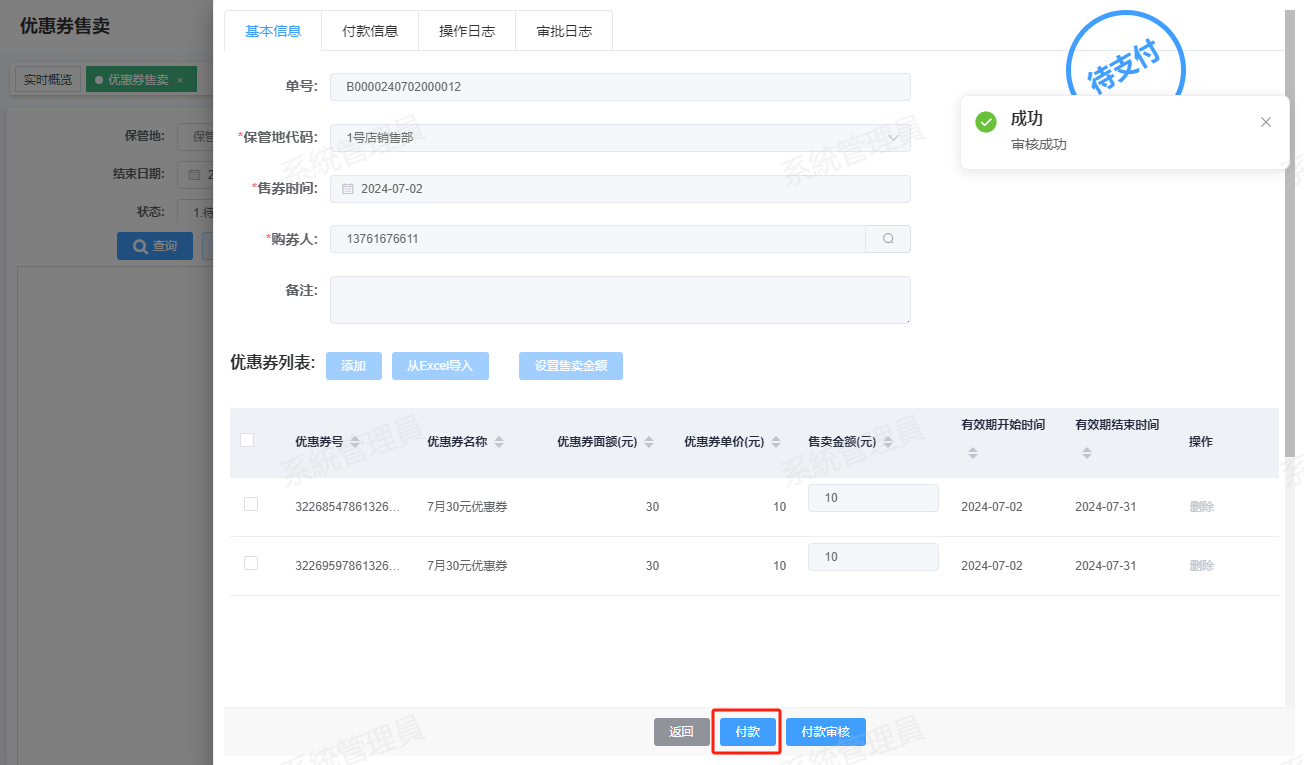This screenshot has height=765, width=1304.
Task: Click the 优惠券列表 heading
Action: pyautogui.click(x=273, y=362)
